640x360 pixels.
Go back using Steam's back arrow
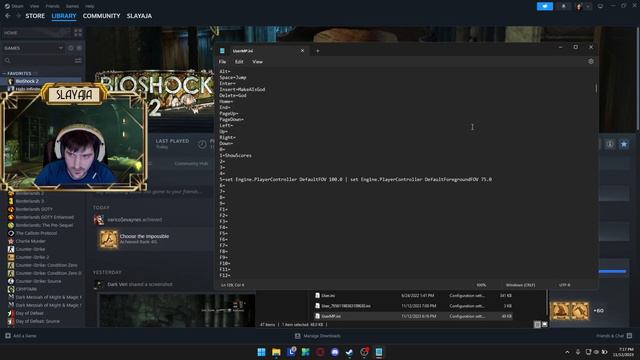click(x=8, y=16)
